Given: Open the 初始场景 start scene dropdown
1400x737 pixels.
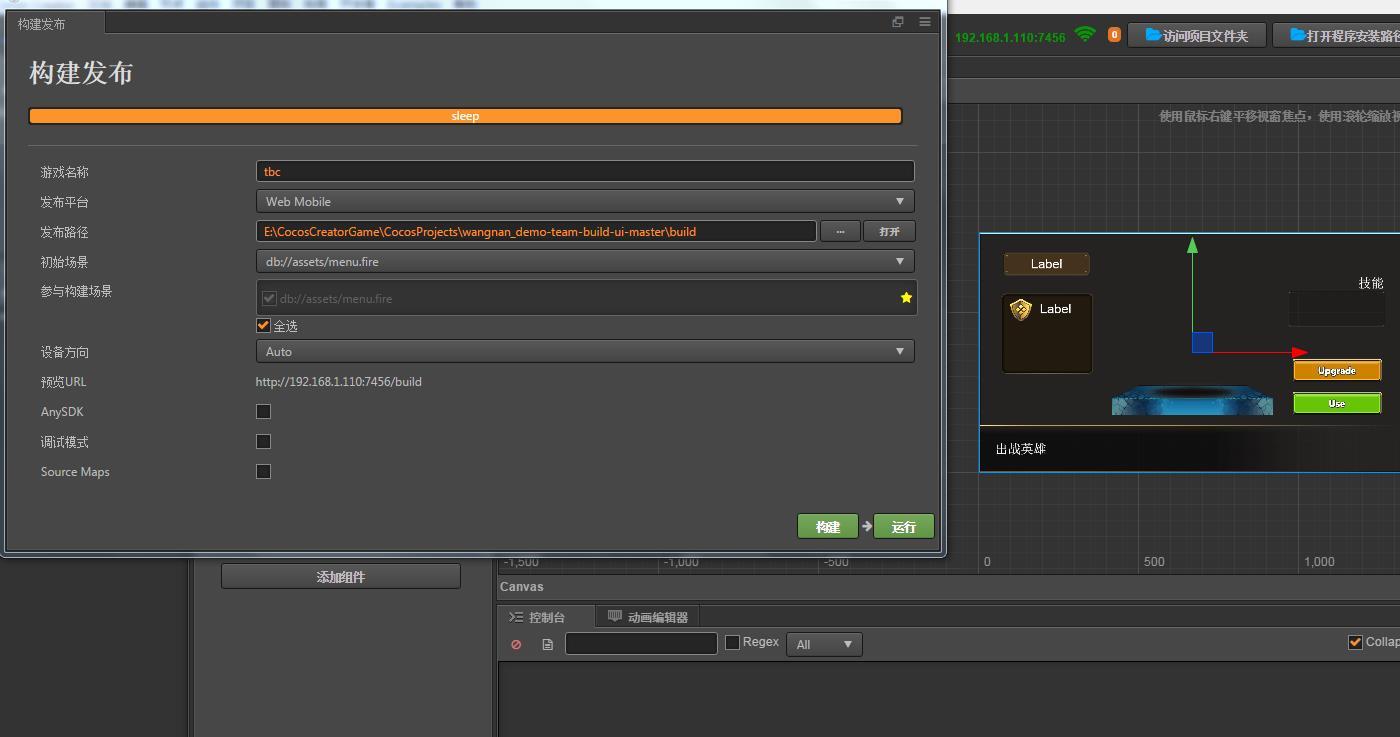Looking at the screenshot, I should coord(585,261).
